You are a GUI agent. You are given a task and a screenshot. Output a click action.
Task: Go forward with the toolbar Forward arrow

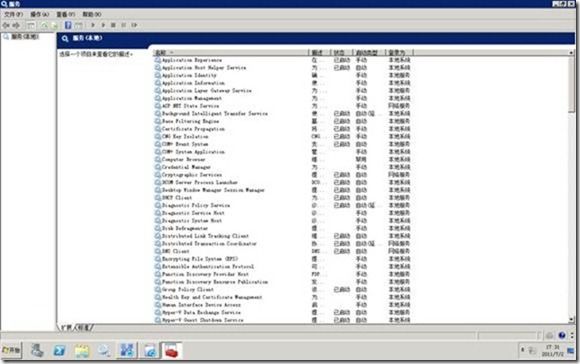(x=16, y=25)
